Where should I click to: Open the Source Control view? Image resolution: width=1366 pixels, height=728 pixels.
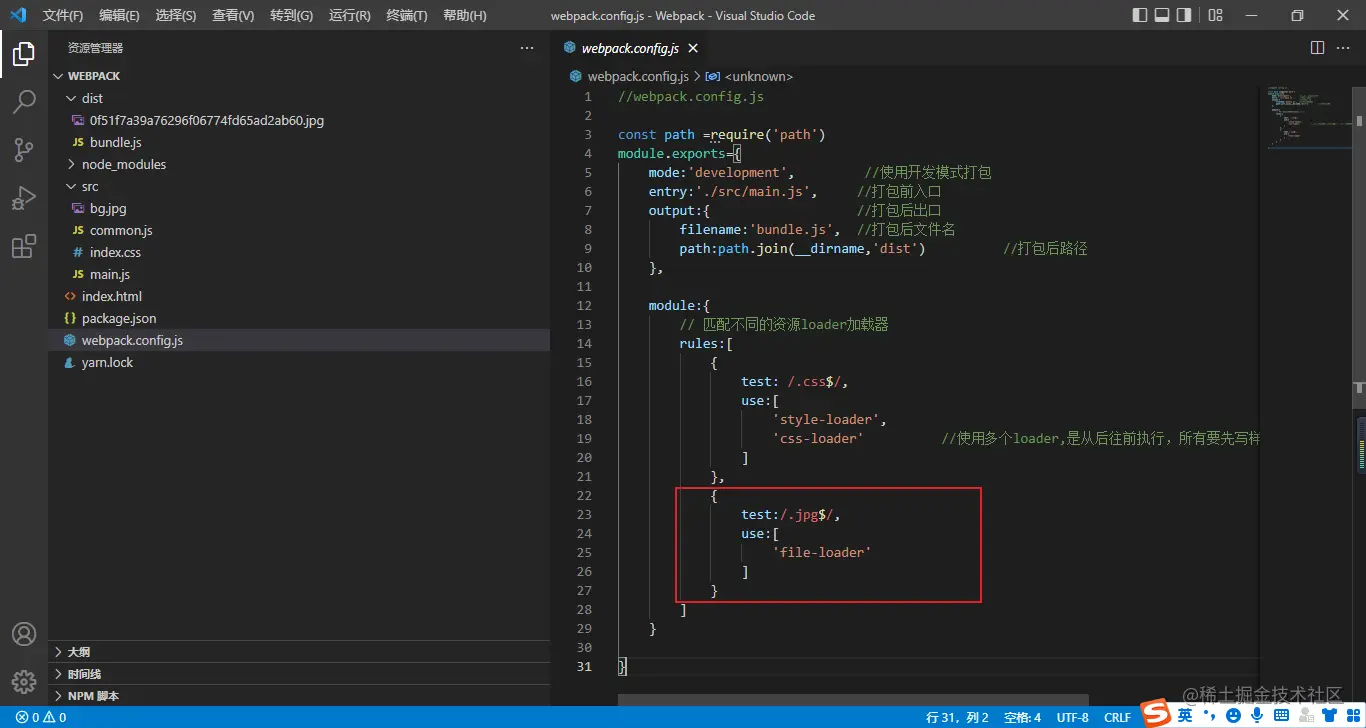(24, 150)
